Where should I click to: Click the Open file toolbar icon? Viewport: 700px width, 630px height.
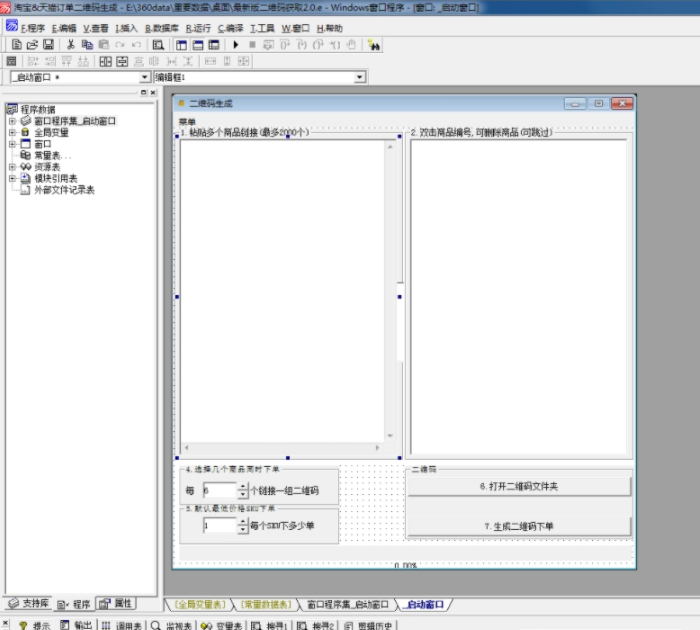click(x=32, y=45)
